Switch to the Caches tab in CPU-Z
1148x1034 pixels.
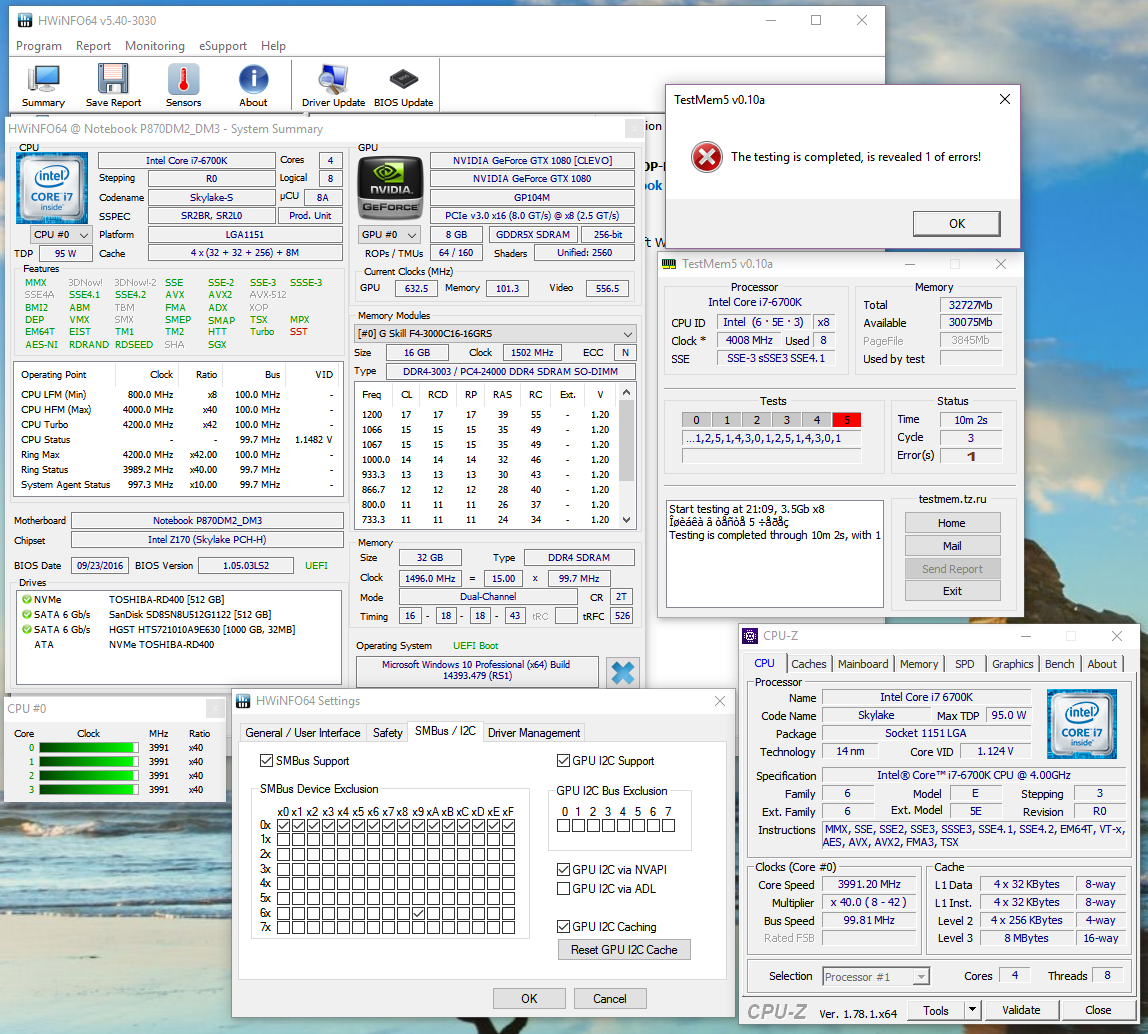[808, 663]
